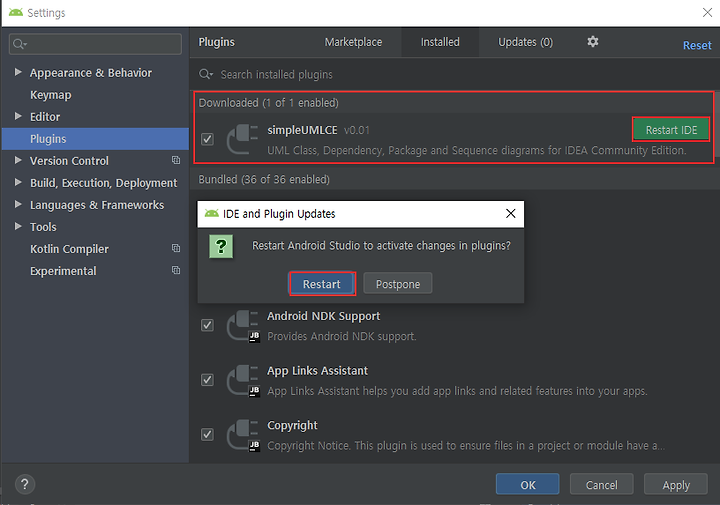The image size is (720, 505).
Task: Uncheck the App Links Assistant plugin
Action: tap(207, 380)
